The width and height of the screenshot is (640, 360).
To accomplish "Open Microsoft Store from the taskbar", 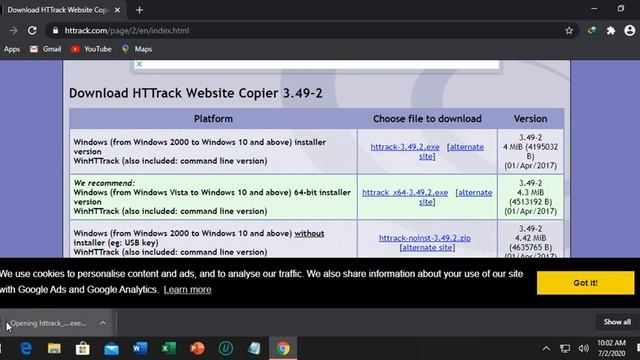I will click(82, 349).
